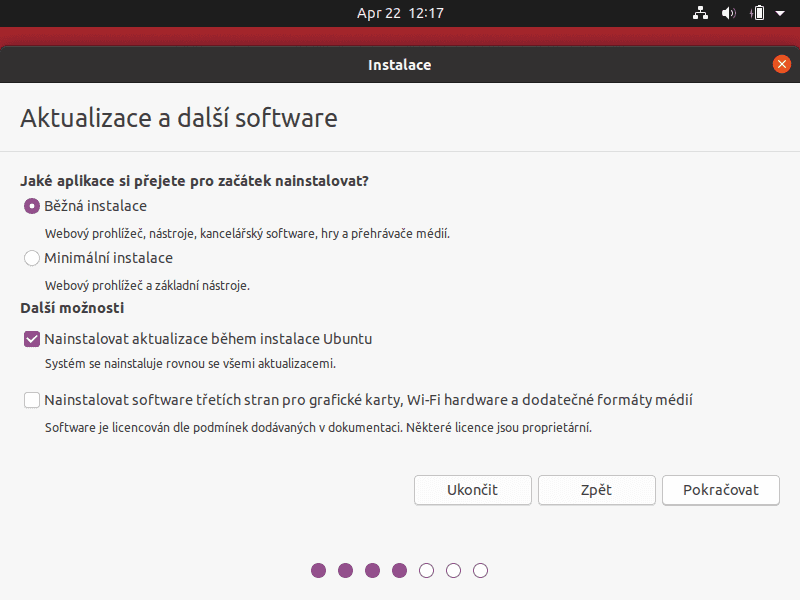Click description 'Webový prohlížeč a základní nástroje.'
This screenshot has width=800, height=600.
tap(147, 286)
